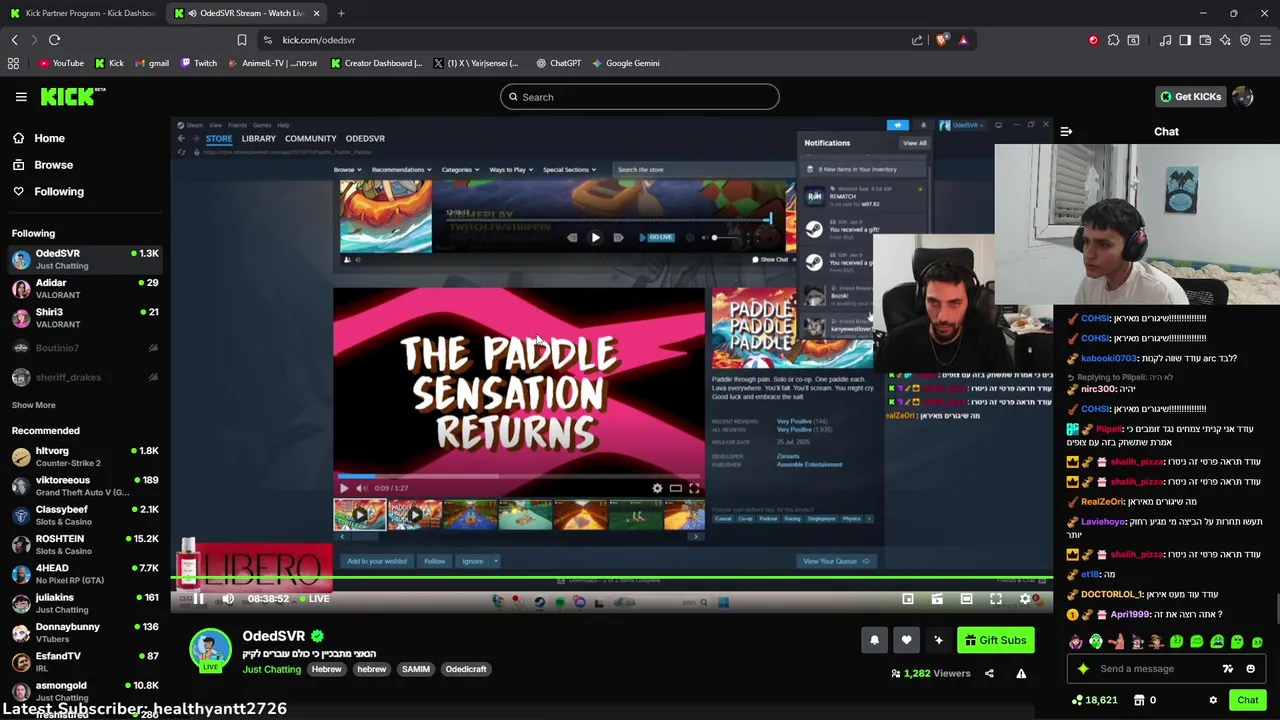Open the Kick sidebar hamburger menu
This screenshot has width=1280, height=720.
(21, 97)
